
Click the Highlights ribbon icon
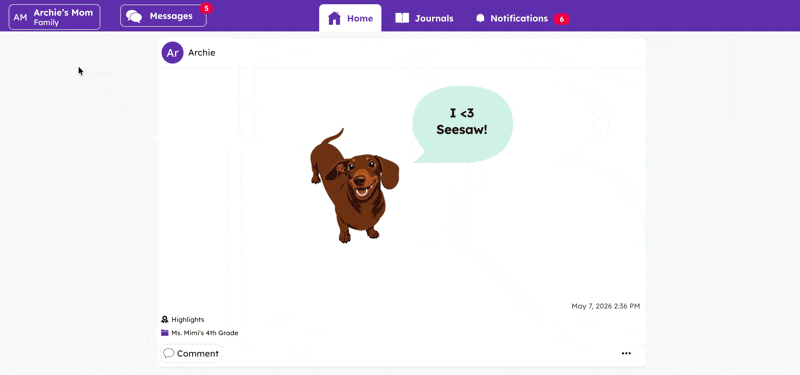pos(165,319)
